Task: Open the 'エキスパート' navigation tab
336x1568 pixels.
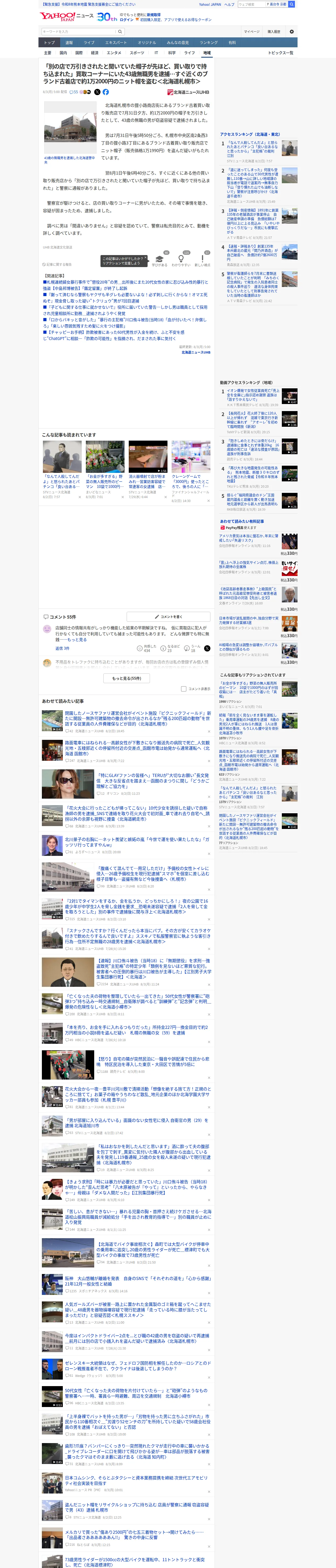Action: (x=116, y=43)
